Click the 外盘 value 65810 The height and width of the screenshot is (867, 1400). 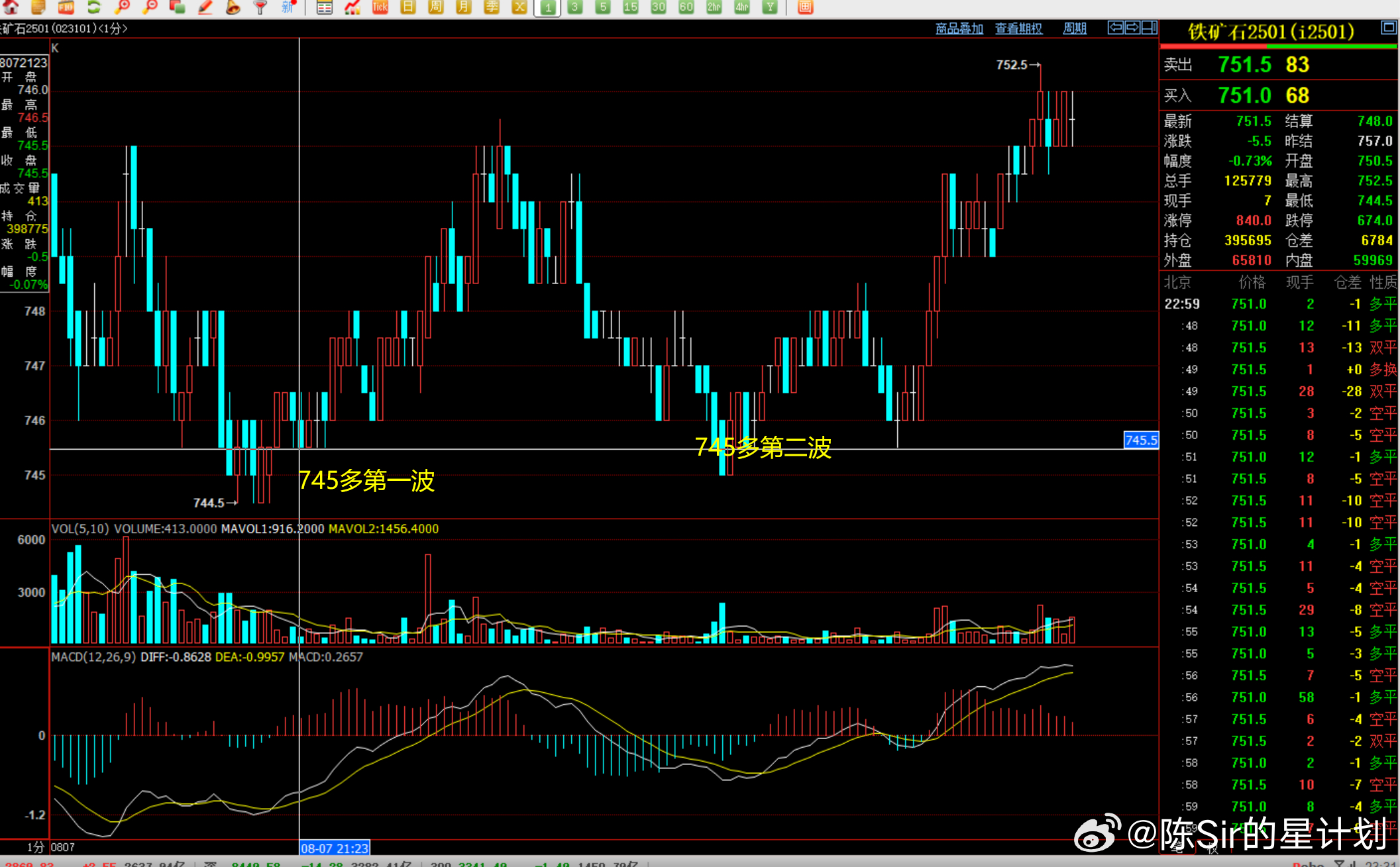pos(1252,260)
